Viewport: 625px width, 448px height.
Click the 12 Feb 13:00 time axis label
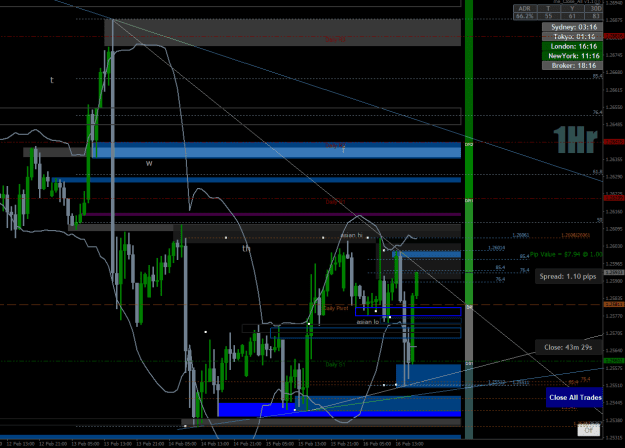click(x=20, y=444)
